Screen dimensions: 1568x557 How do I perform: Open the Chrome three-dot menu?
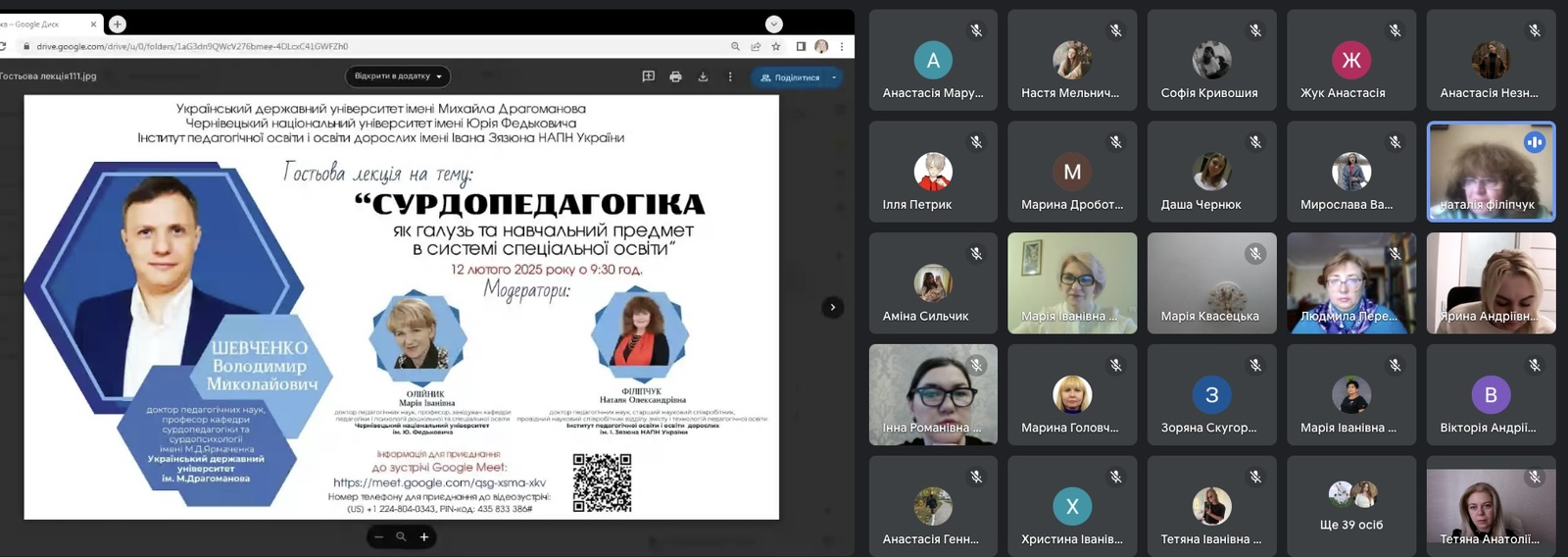pos(842,46)
